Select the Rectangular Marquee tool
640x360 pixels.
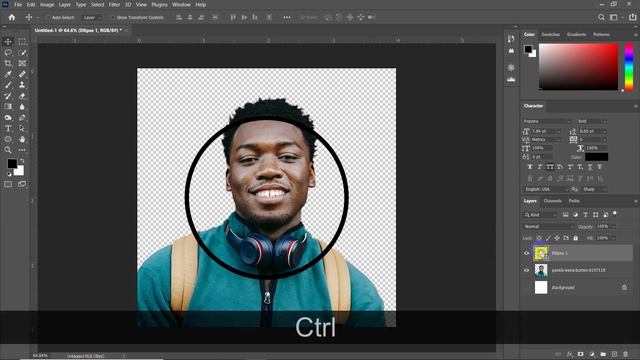coord(22,42)
